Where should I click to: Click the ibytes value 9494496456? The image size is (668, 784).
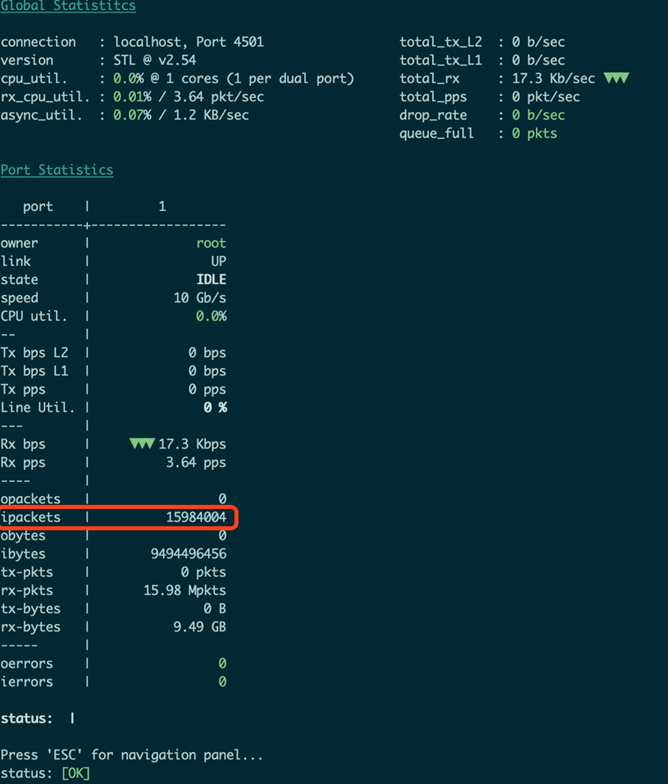[188, 554]
